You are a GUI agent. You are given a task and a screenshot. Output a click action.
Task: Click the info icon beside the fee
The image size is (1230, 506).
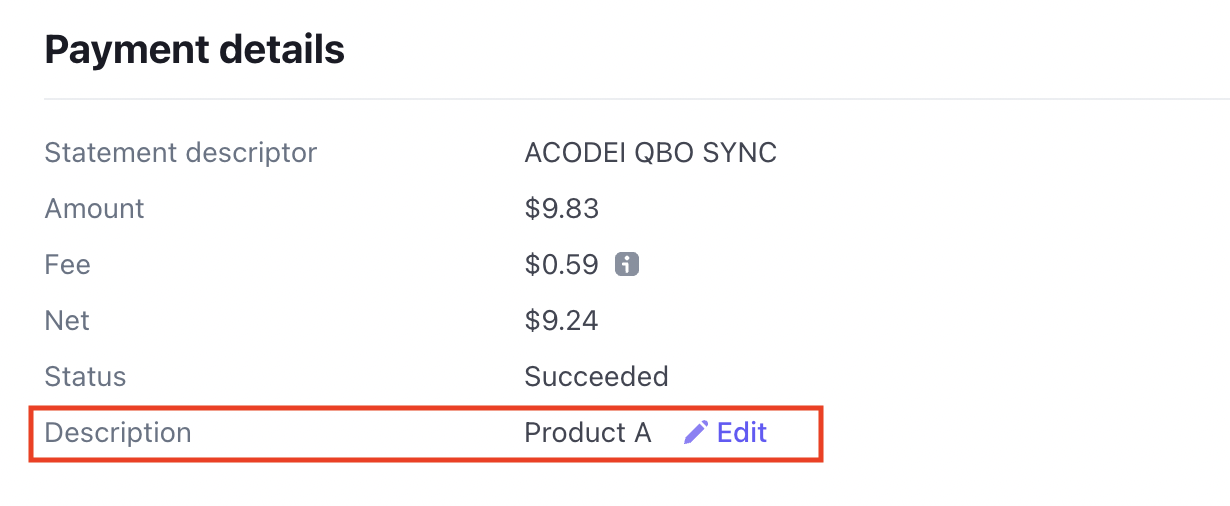(627, 265)
